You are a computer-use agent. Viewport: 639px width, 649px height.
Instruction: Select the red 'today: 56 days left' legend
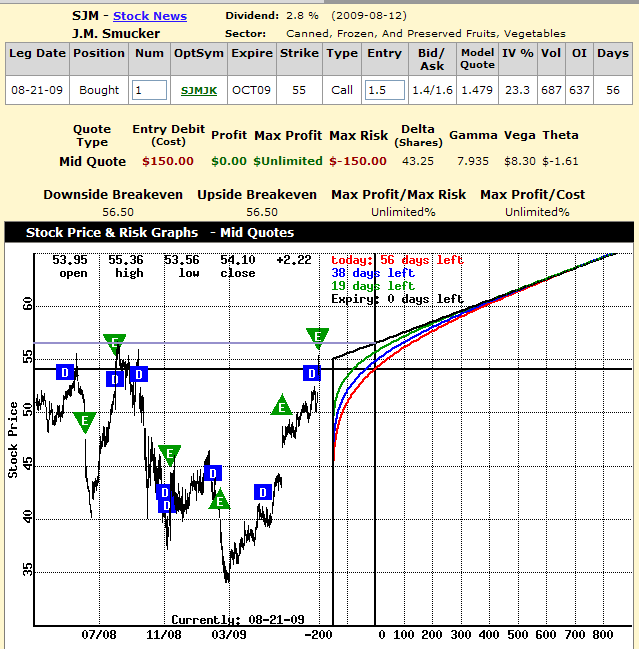click(397, 260)
